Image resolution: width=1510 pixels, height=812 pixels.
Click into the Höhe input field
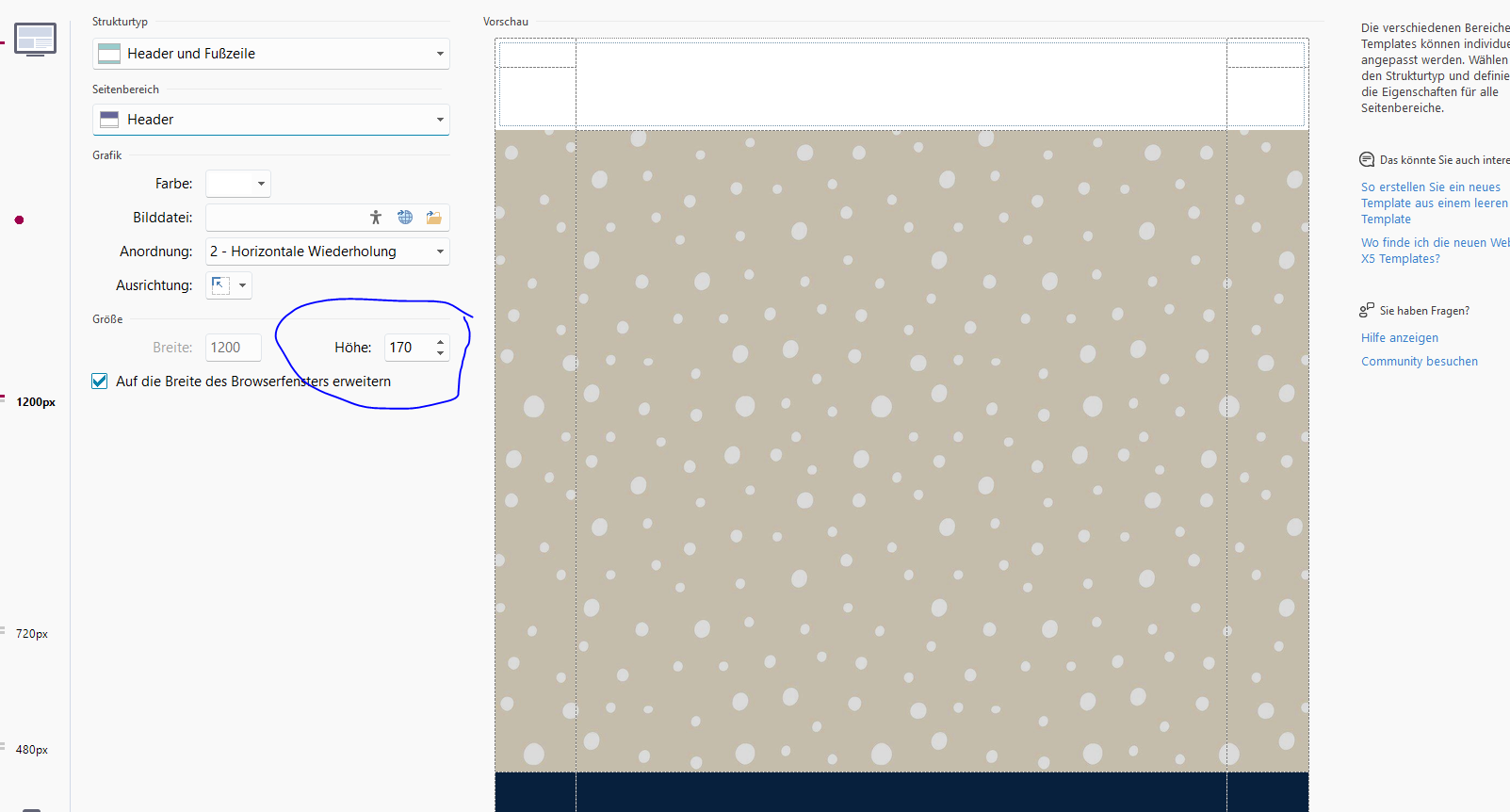click(x=407, y=348)
